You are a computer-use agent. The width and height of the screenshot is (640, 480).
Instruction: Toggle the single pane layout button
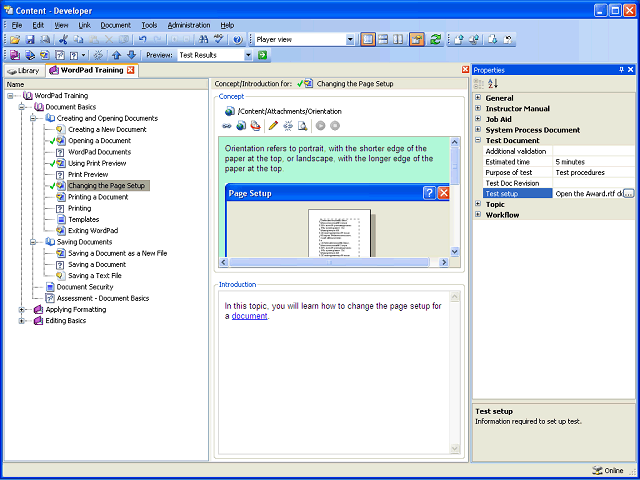click(368, 40)
